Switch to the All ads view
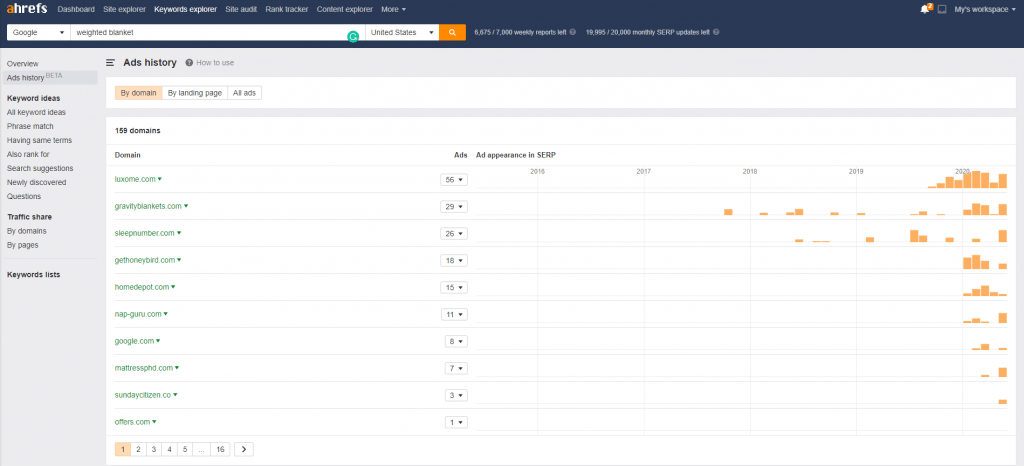1024x466 pixels. [244, 93]
